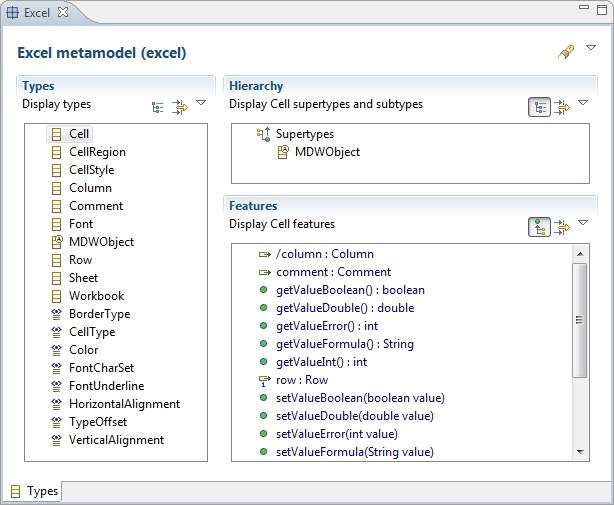Toggle hierarchical display in Types section
Screen dimensions: 614x505
click(x=157, y=107)
